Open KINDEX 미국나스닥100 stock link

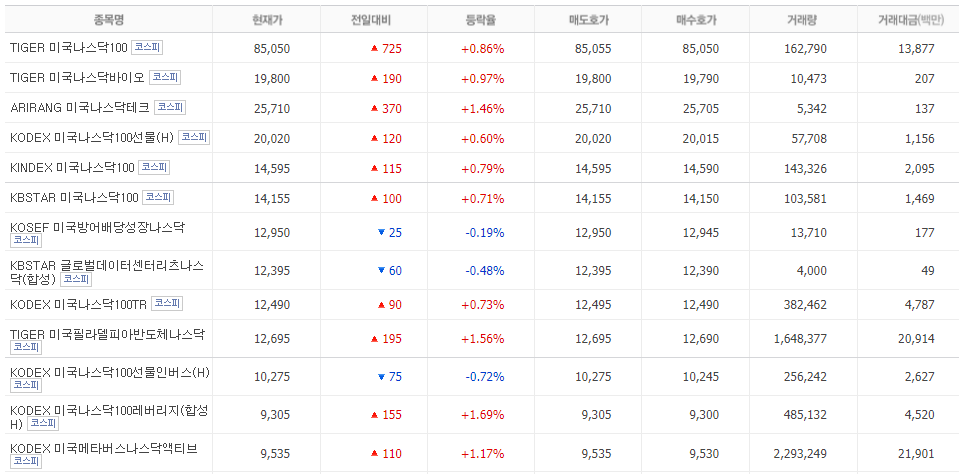72,168
